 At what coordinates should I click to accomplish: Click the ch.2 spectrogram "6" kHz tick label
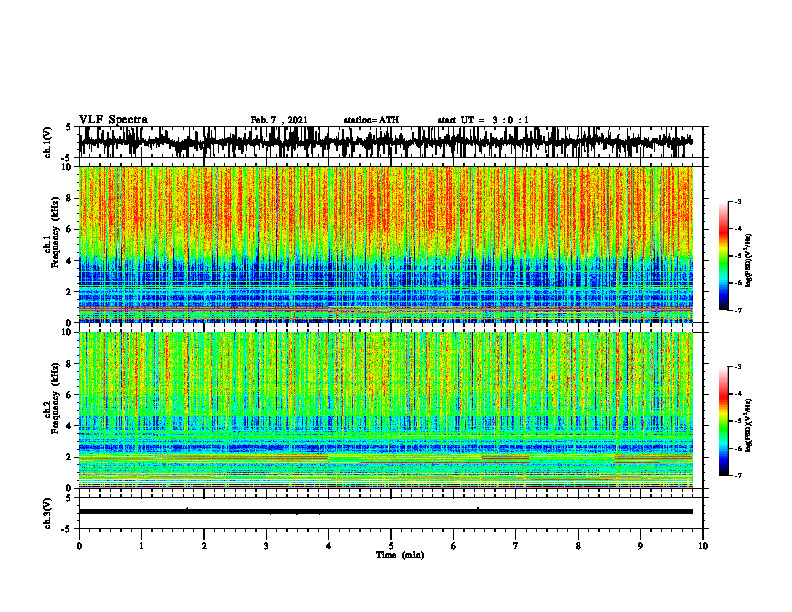point(69,395)
